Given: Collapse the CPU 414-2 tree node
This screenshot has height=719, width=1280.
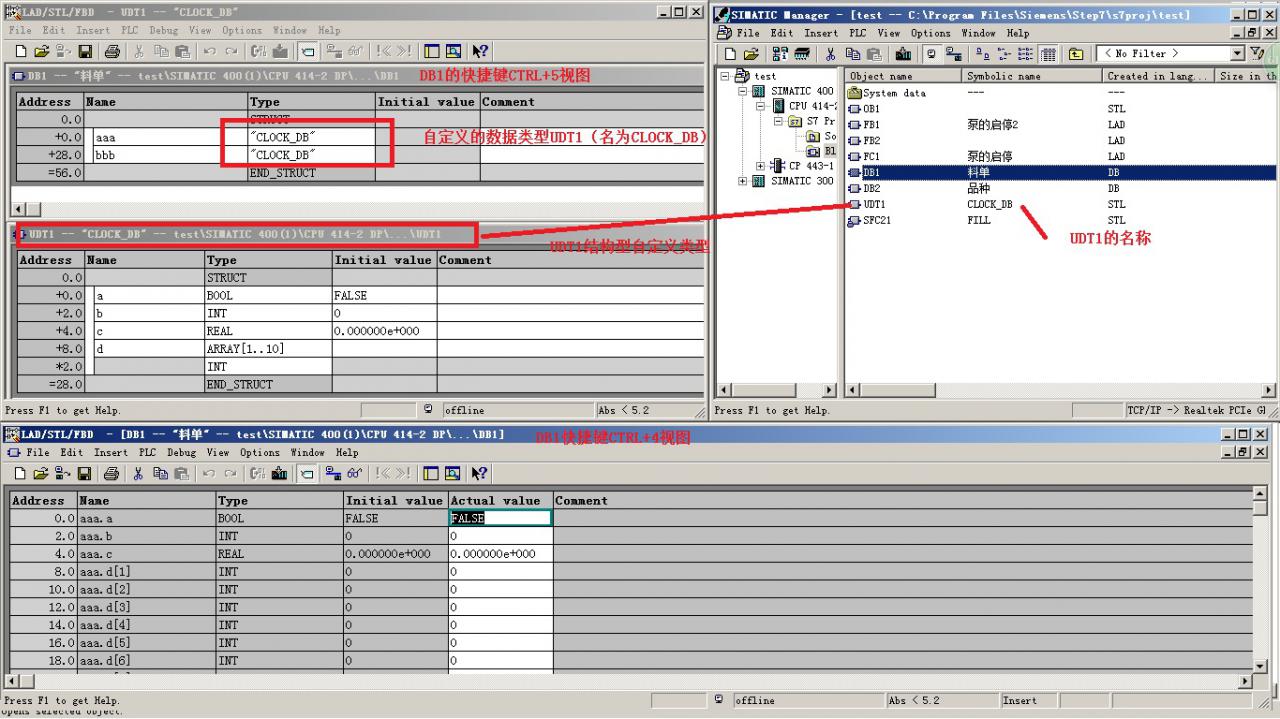Looking at the screenshot, I should 761,106.
